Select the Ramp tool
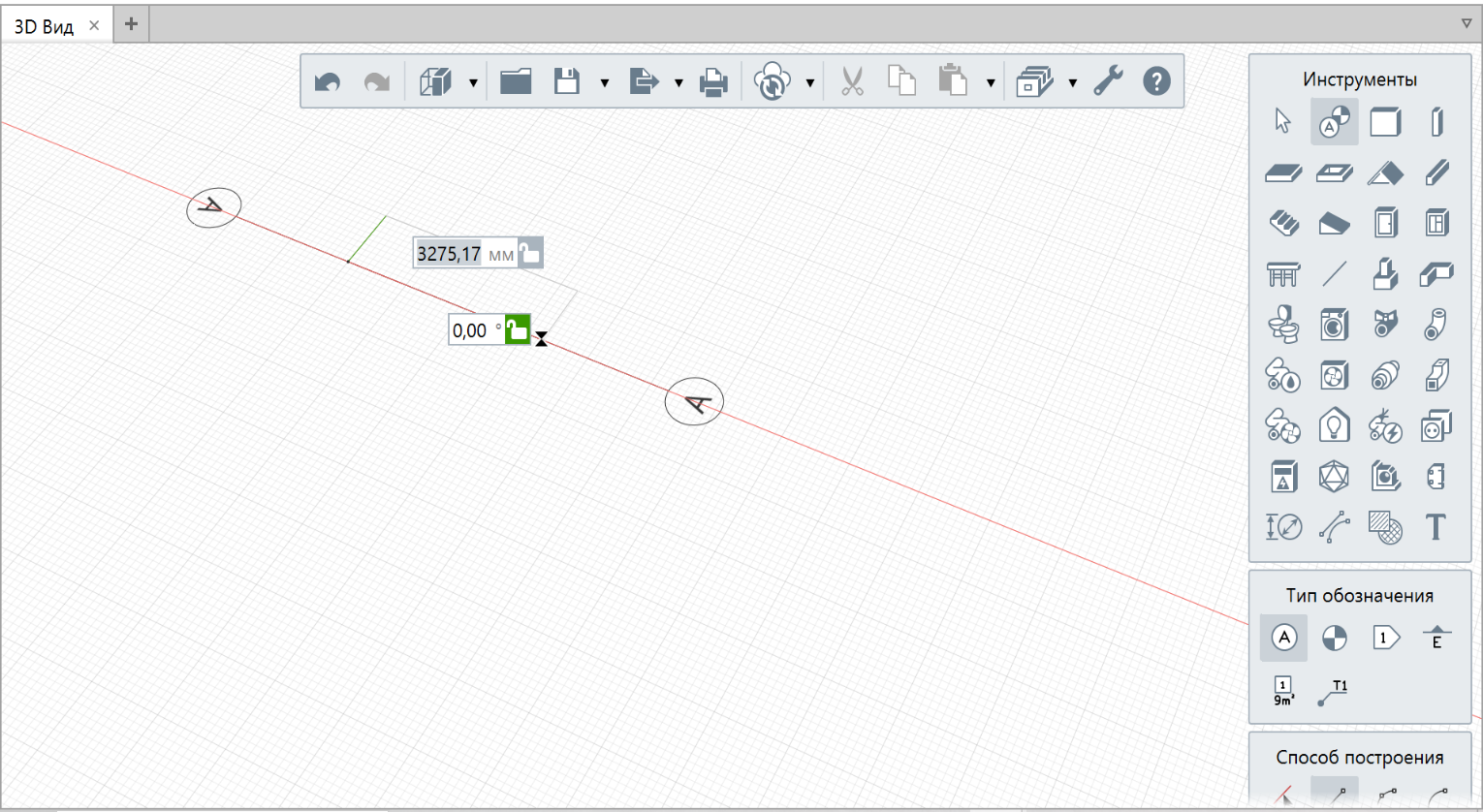Viewport: 1483px width, 812px height. (1335, 224)
